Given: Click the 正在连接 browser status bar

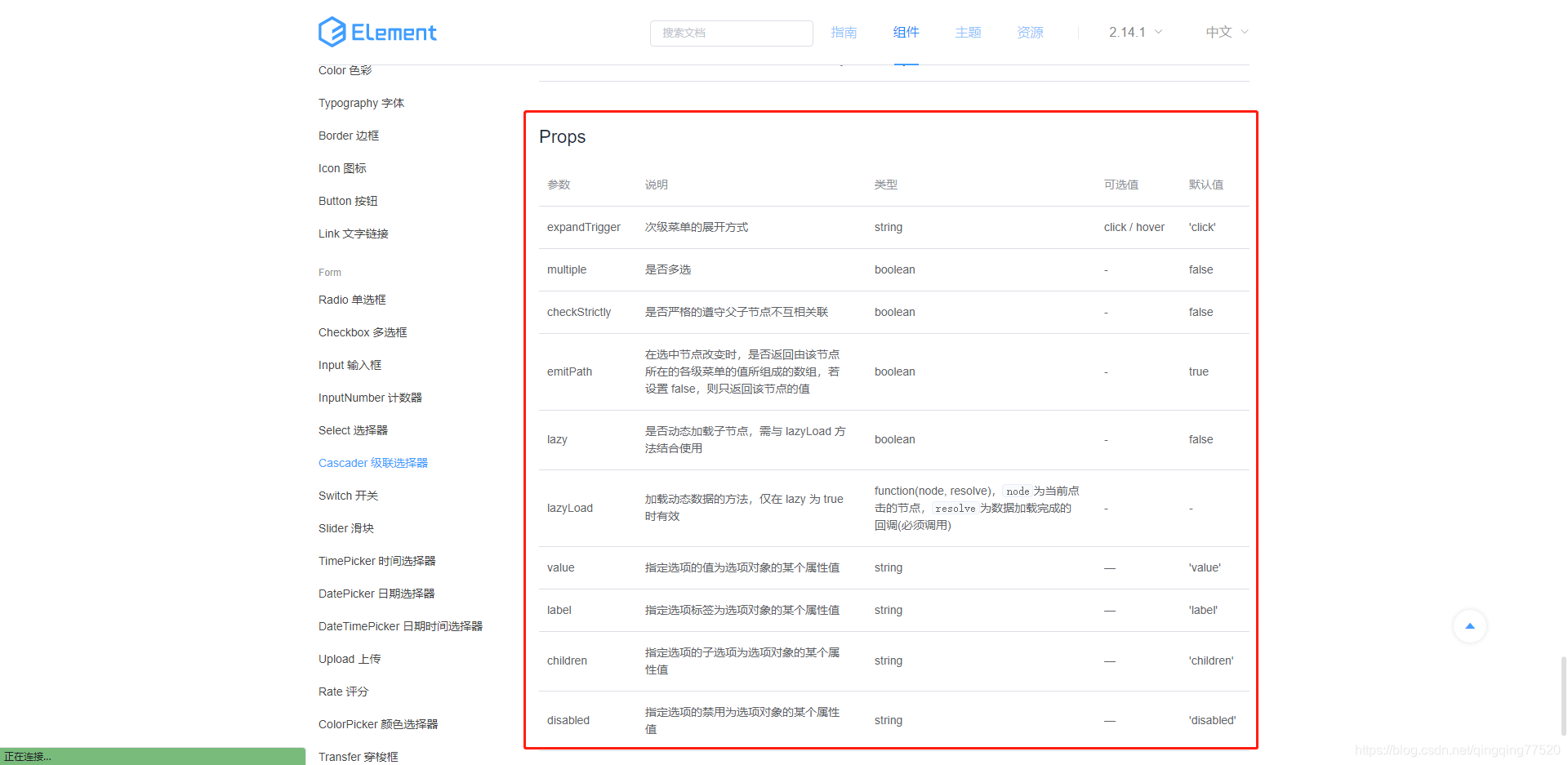Looking at the screenshot, I should click(153, 756).
